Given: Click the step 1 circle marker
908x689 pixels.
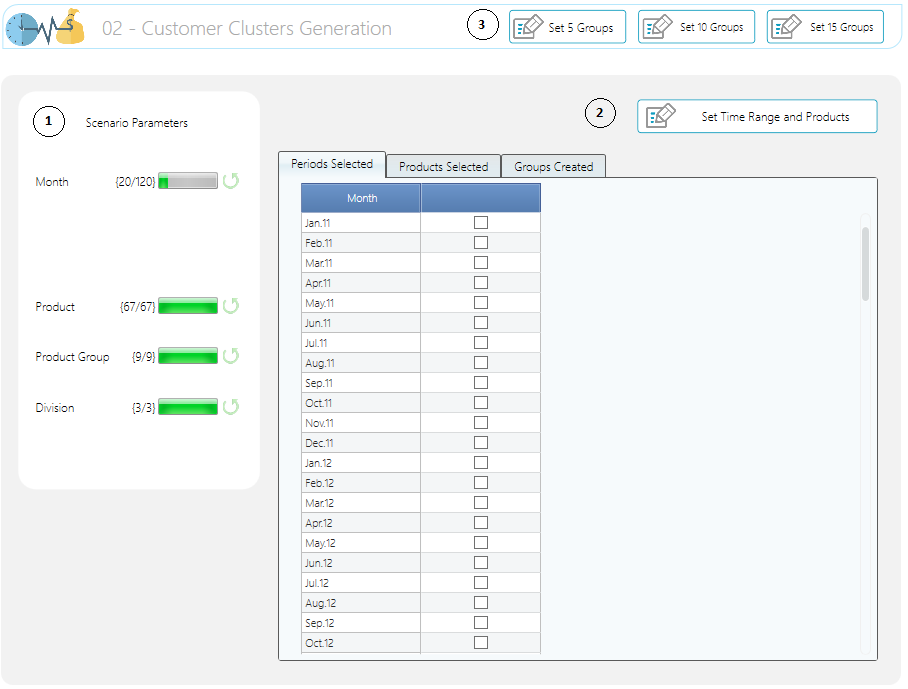Looking at the screenshot, I should pos(49,121).
